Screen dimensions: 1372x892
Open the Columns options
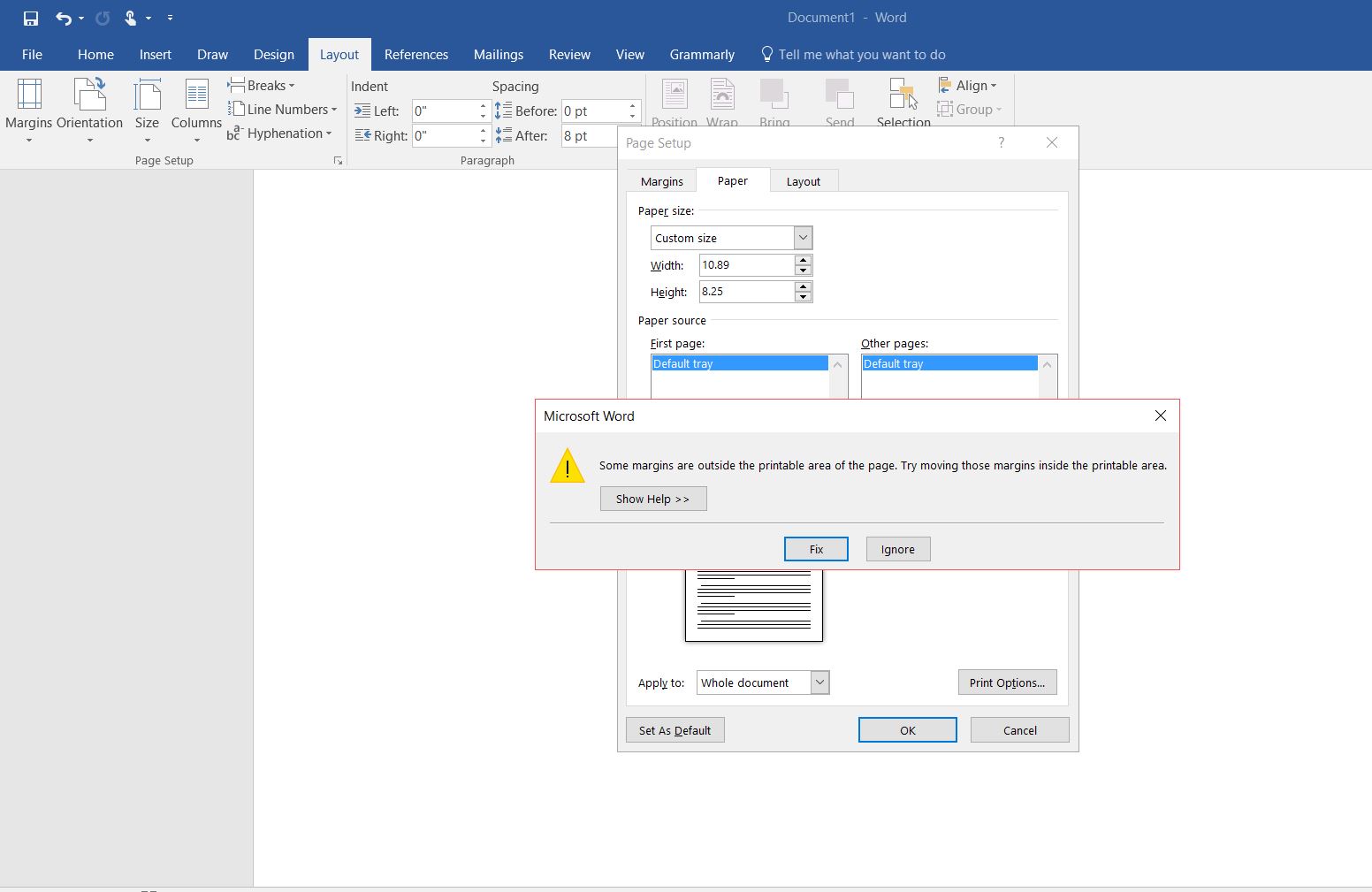[x=196, y=111]
